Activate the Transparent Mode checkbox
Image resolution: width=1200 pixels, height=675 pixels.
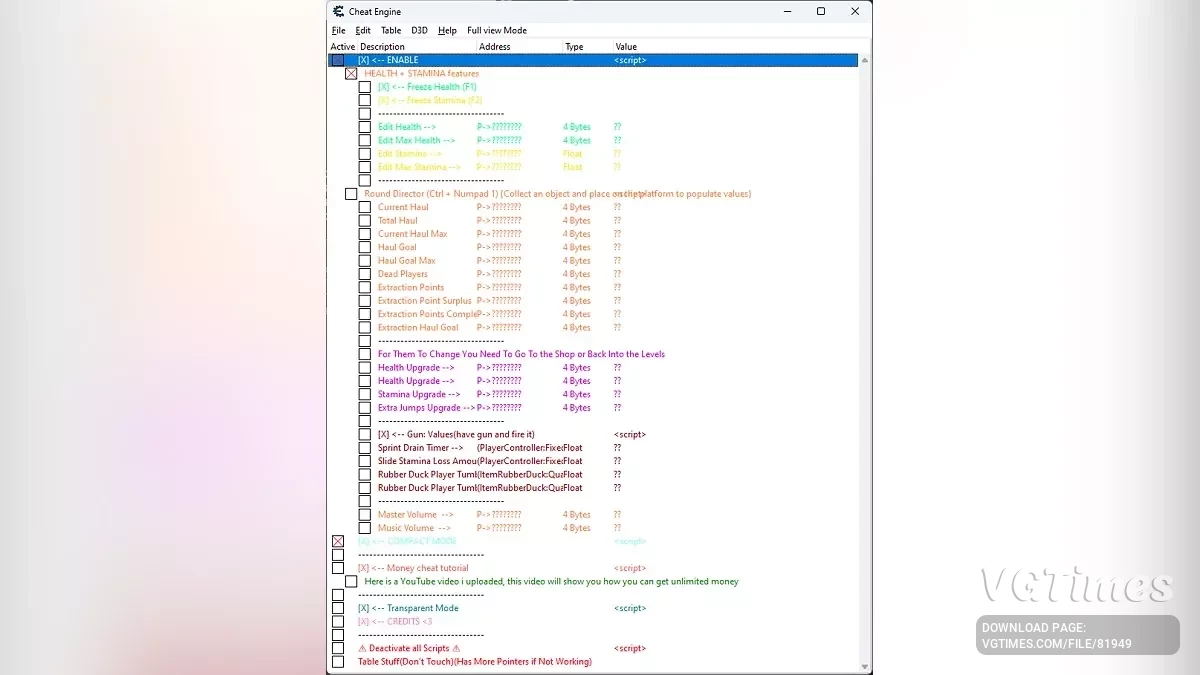click(338, 607)
